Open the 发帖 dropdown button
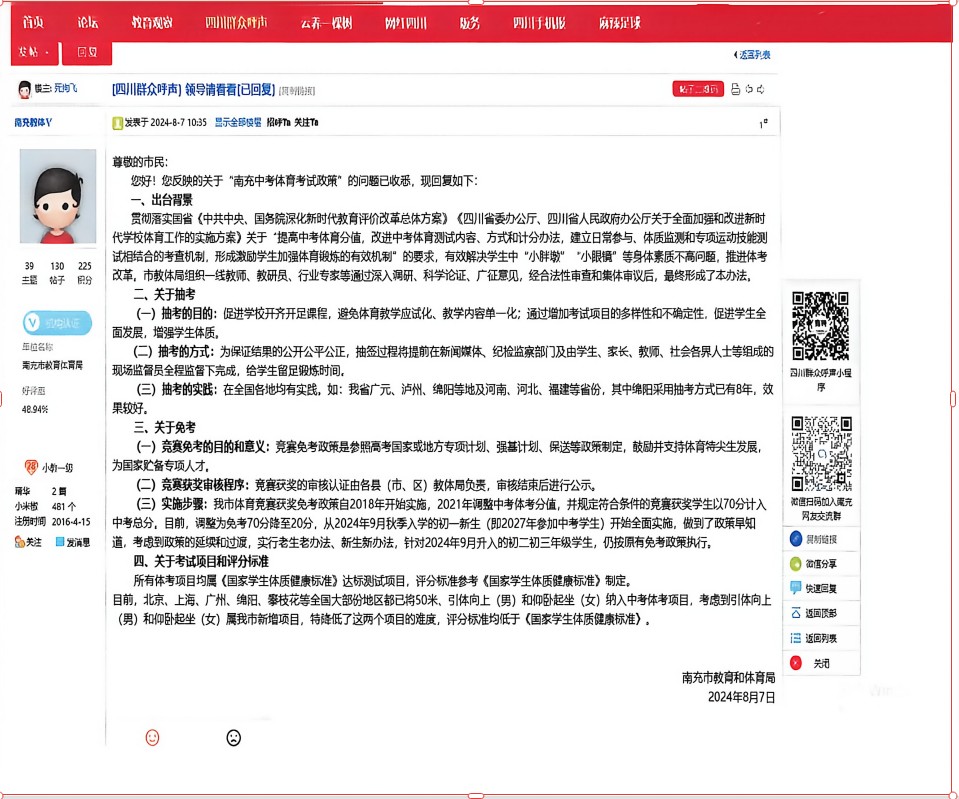The image size is (959, 799). click(x=33, y=52)
